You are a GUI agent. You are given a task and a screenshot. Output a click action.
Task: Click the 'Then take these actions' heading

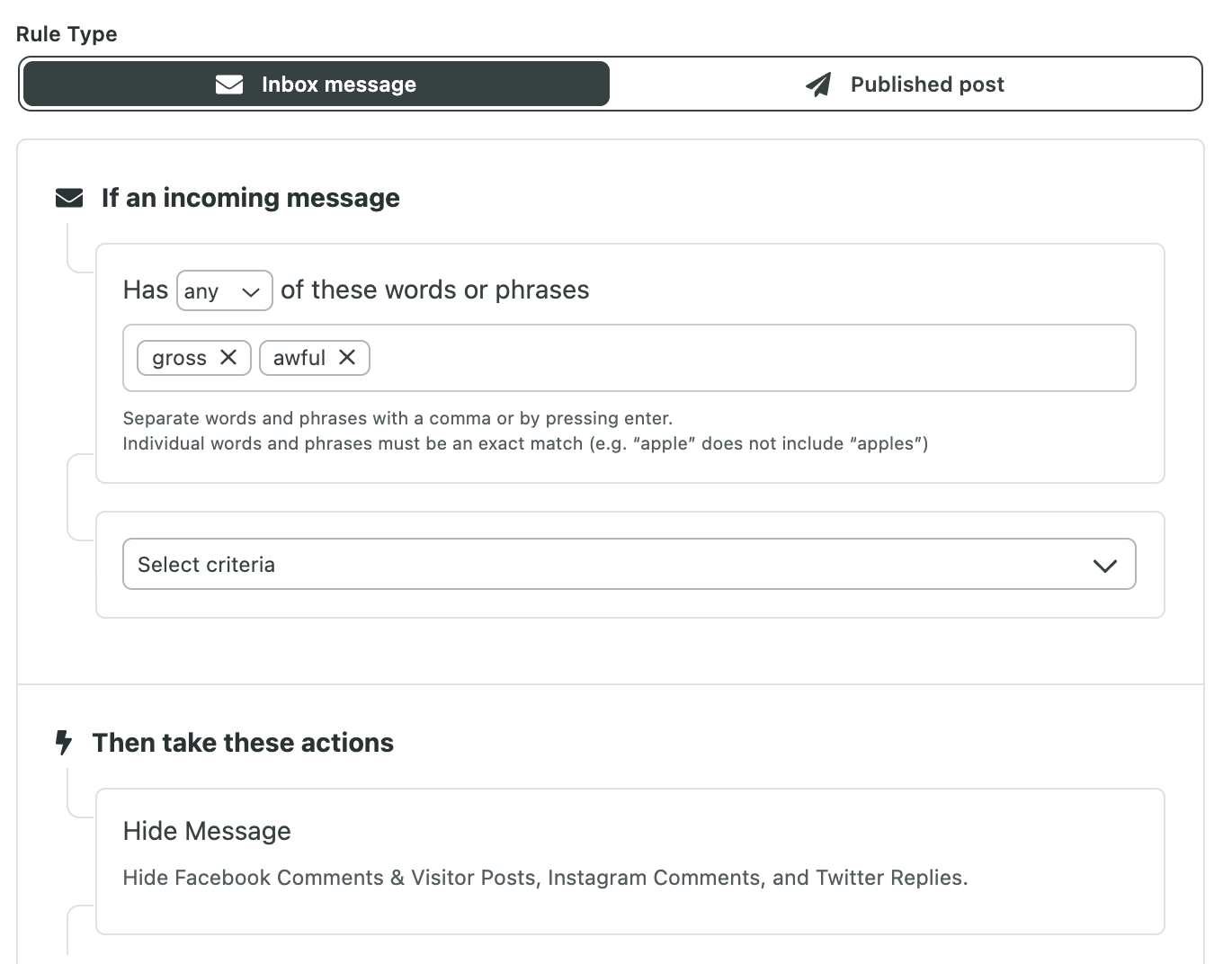coord(243,743)
